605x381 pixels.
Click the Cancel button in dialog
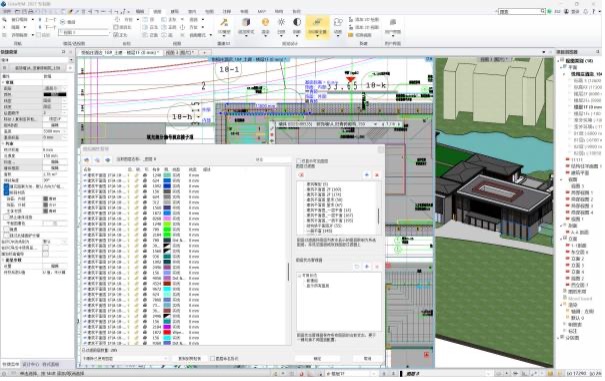tap(367, 359)
